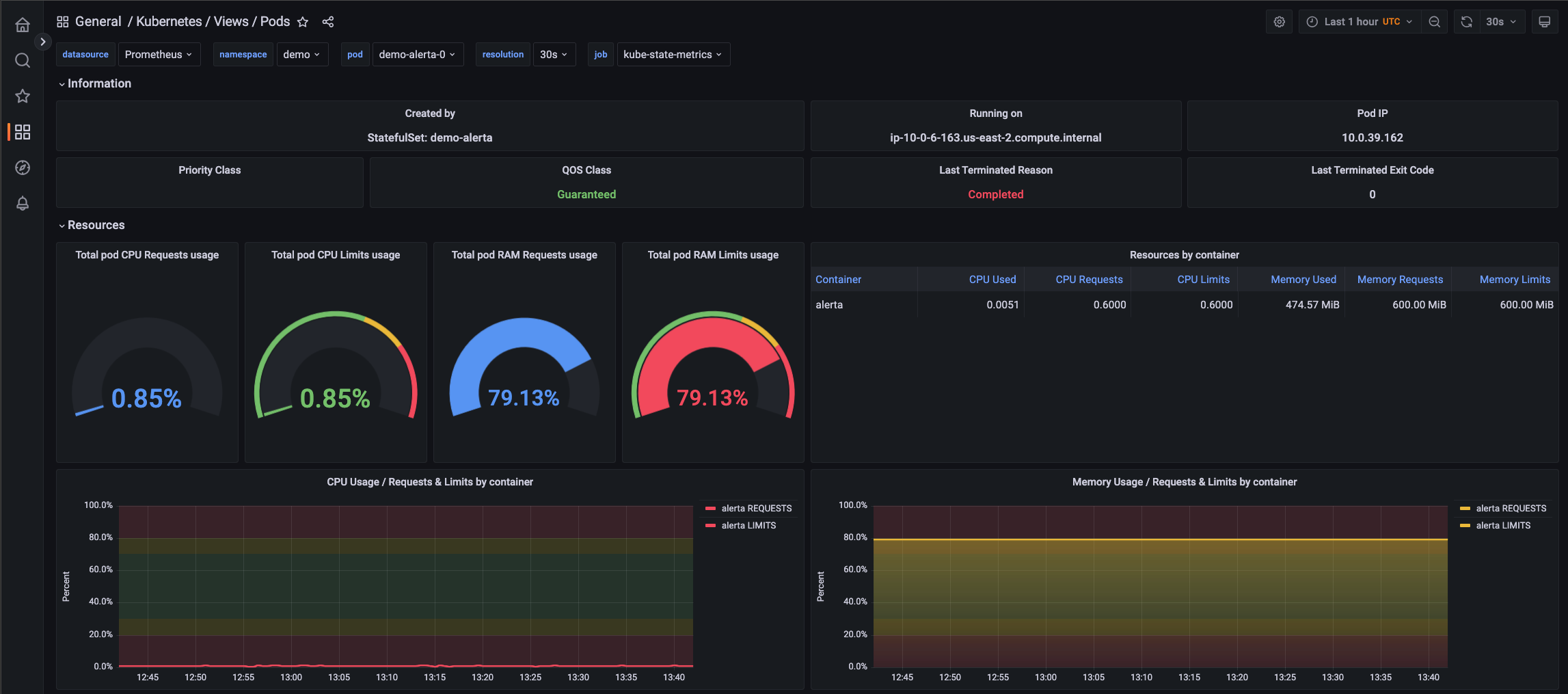Click the Kubernetes breadcrumb folder link
This screenshot has width=1568, height=694.
(x=169, y=22)
